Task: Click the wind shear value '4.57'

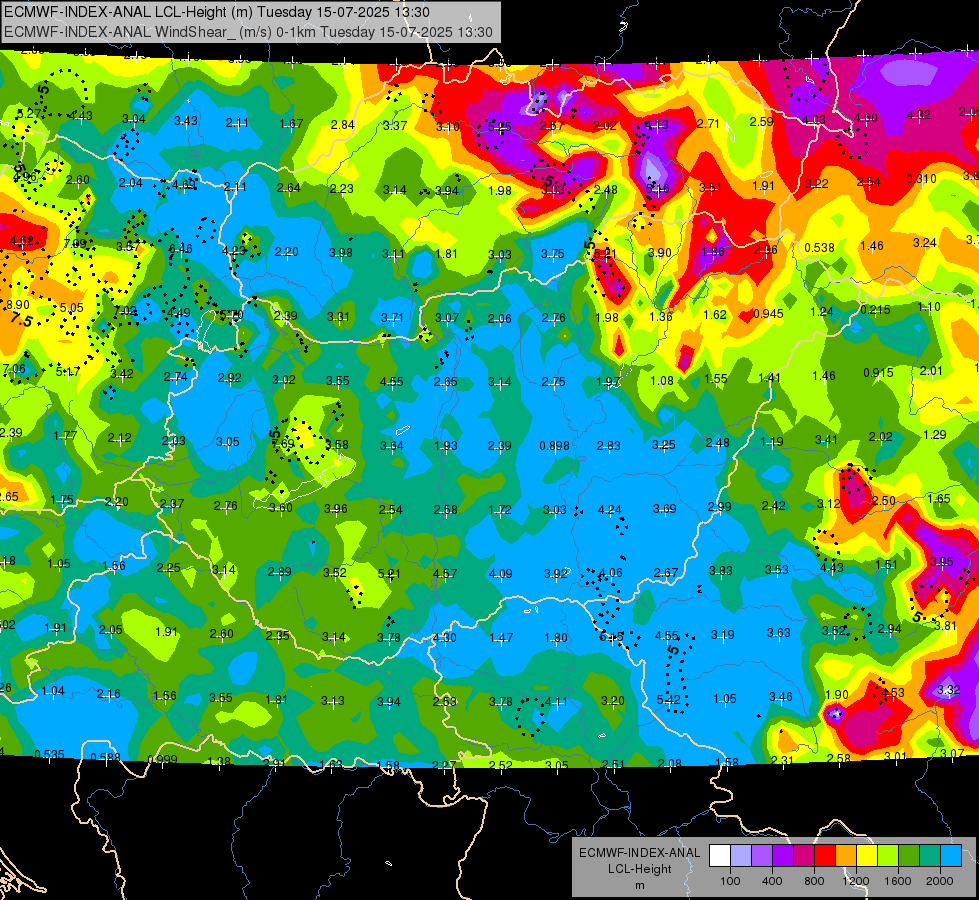Action: (445, 573)
